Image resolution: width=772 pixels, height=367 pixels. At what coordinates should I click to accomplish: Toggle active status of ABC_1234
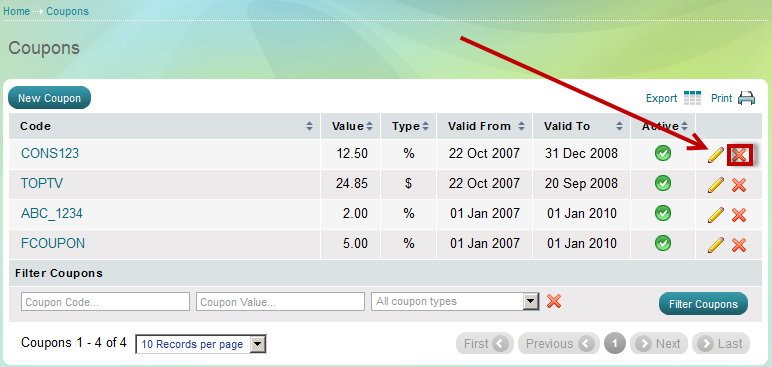[663, 213]
